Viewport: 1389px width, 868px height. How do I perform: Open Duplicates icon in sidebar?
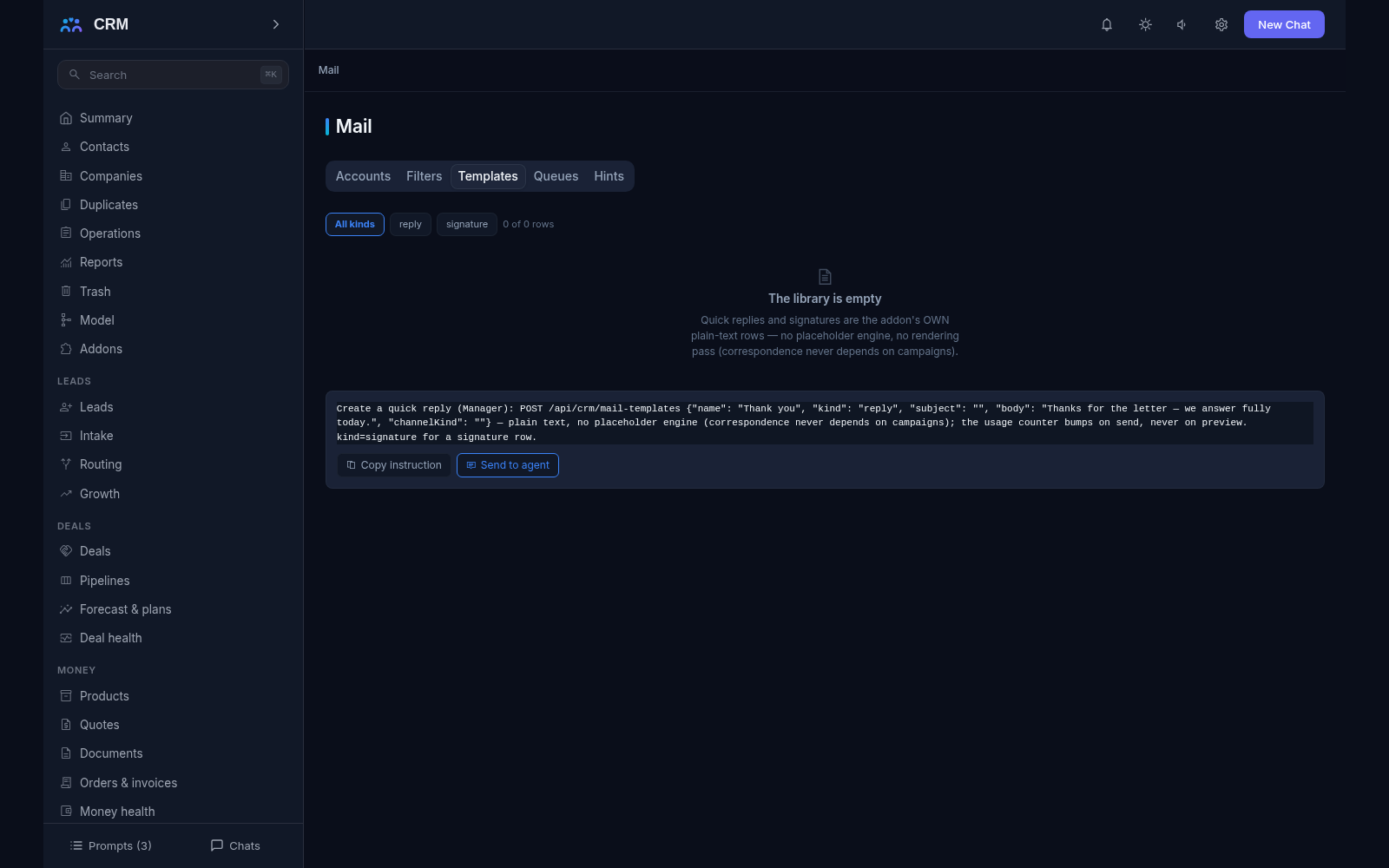click(x=66, y=205)
